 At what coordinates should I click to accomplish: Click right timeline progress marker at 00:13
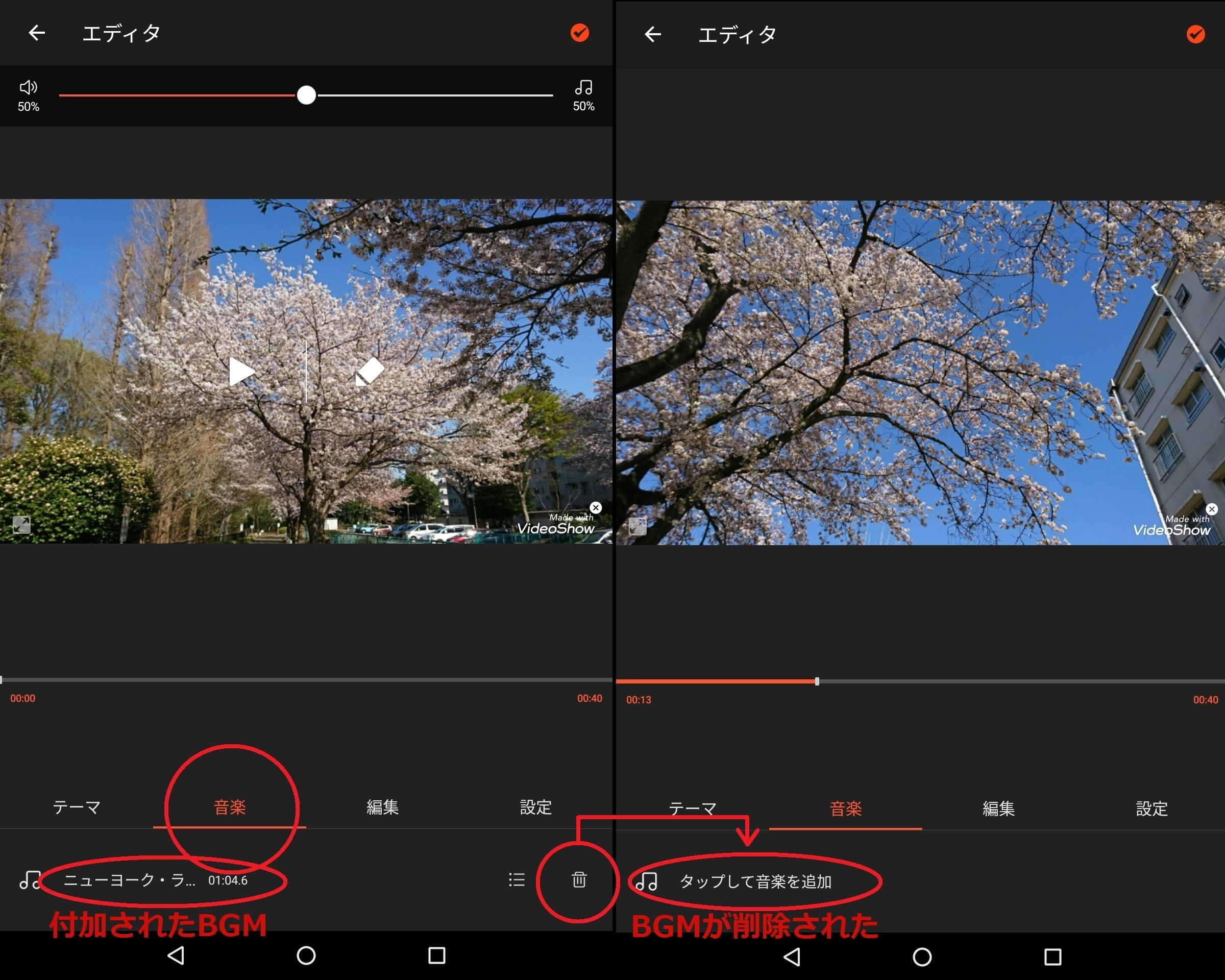pos(817,681)
